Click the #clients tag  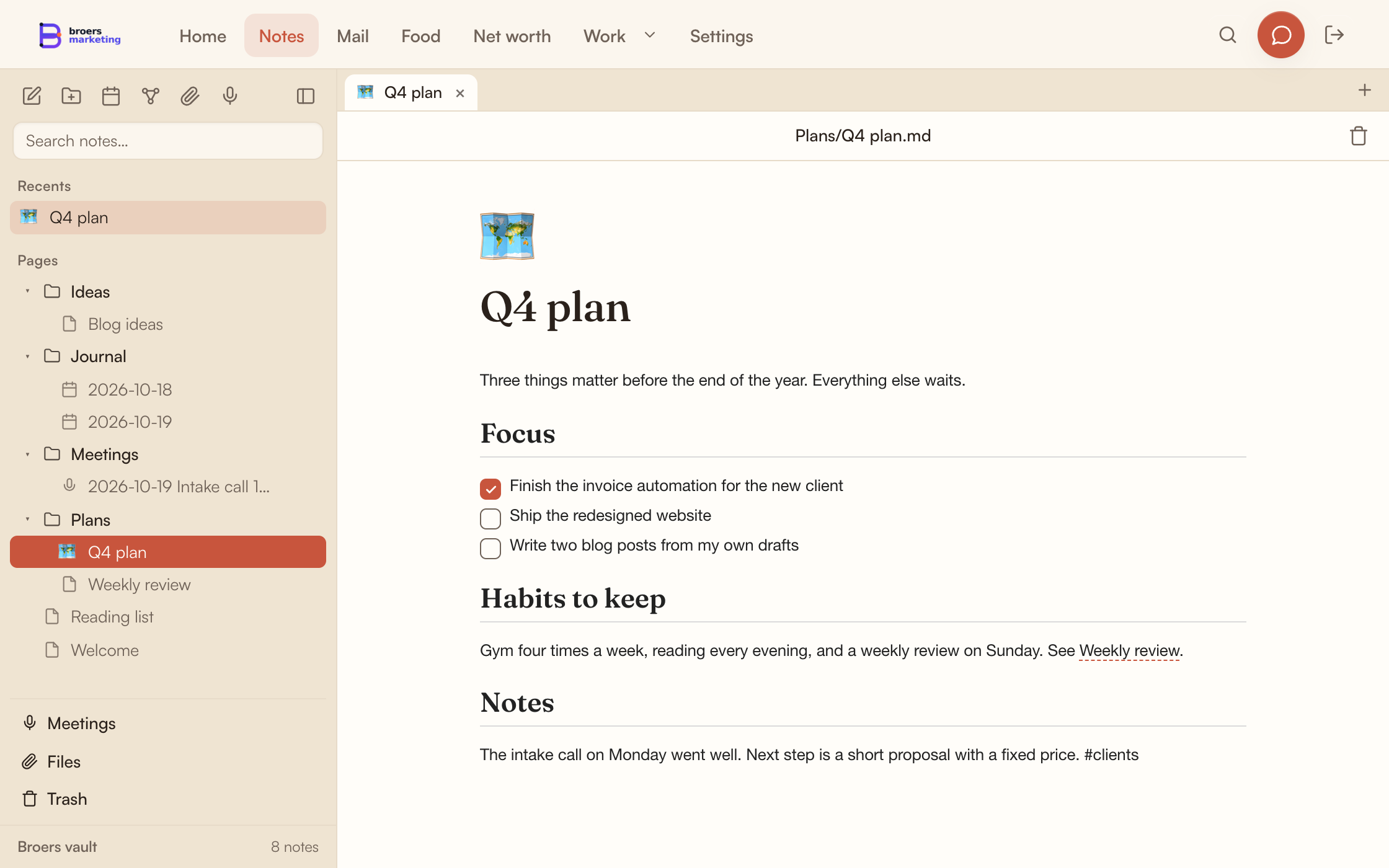pyautogui.click(x=1111, y=755)
